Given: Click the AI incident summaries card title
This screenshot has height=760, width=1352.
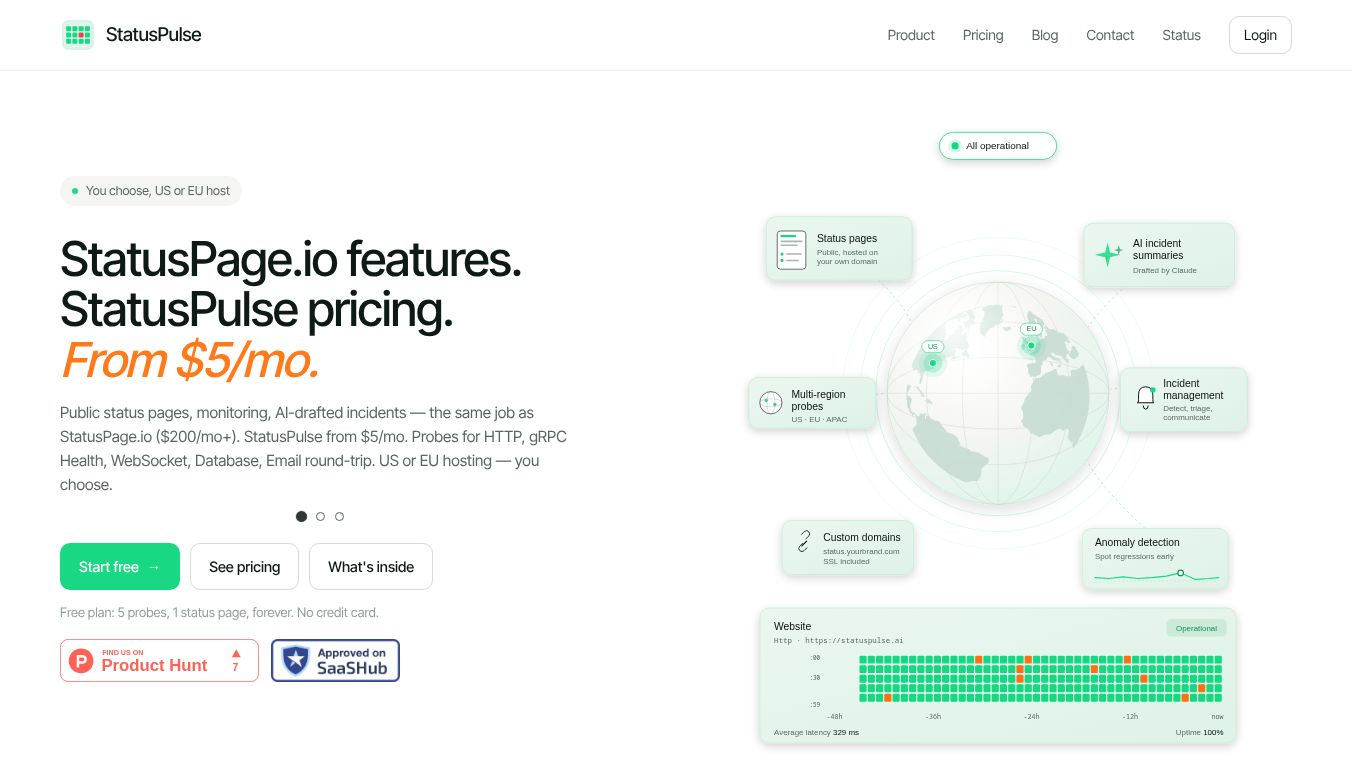Looking at the screenshot, I should (x=1158, y=249).
